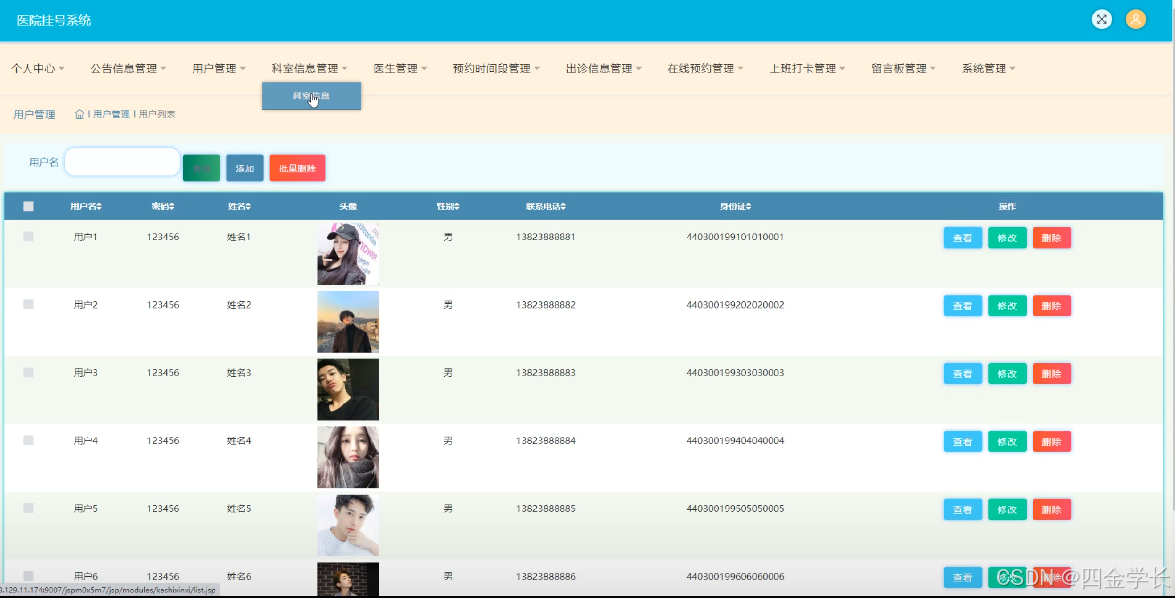This screenshot has height=598, width=1175.
Task: Click phone number 13823888883
Action: point(546,372)
